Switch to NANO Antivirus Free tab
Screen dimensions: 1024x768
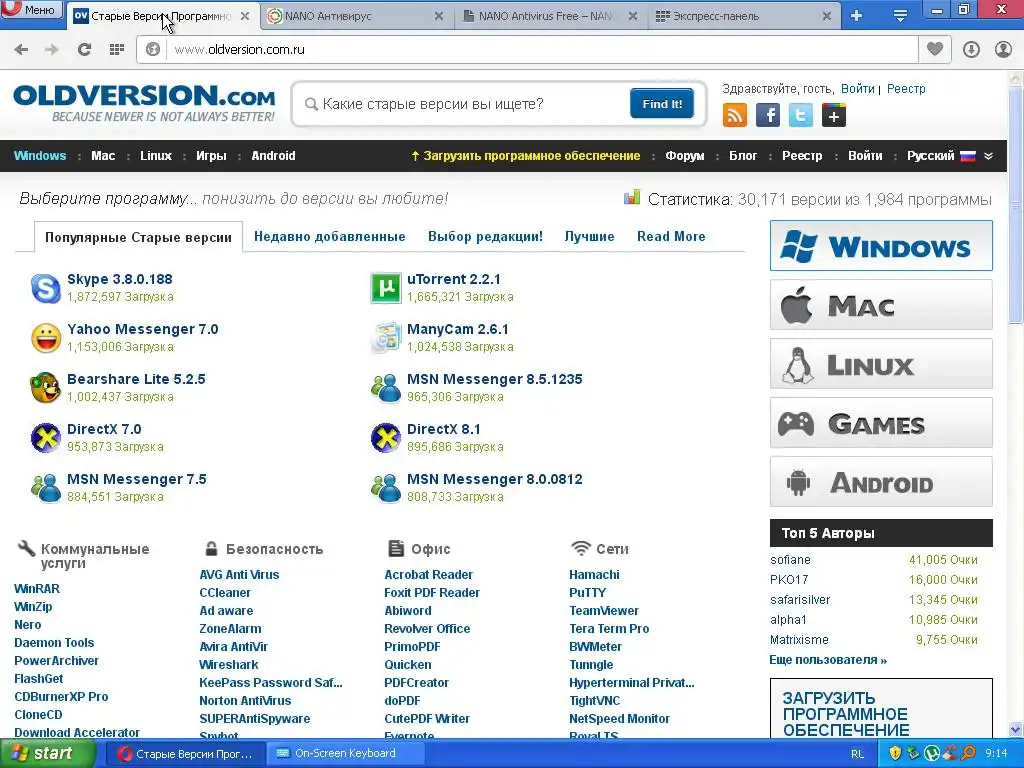[550, 16]
